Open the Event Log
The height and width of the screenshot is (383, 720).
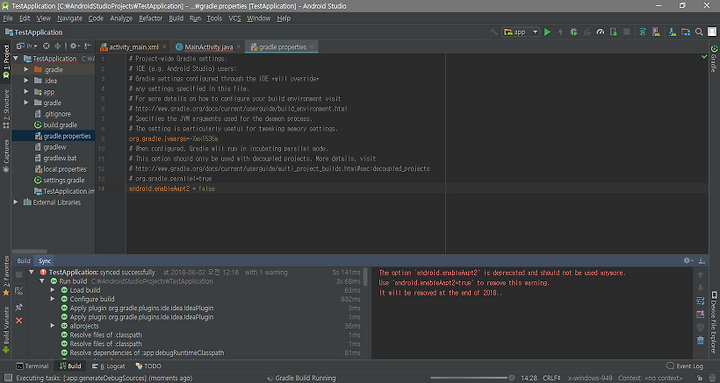[x=685, y=366]
